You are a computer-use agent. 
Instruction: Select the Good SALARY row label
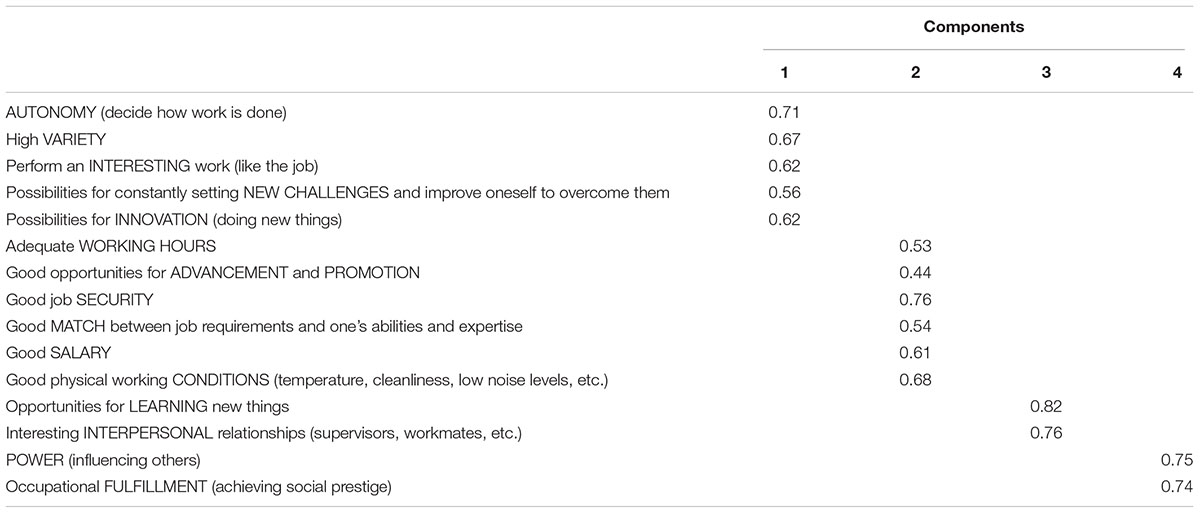tap(58, 353)
